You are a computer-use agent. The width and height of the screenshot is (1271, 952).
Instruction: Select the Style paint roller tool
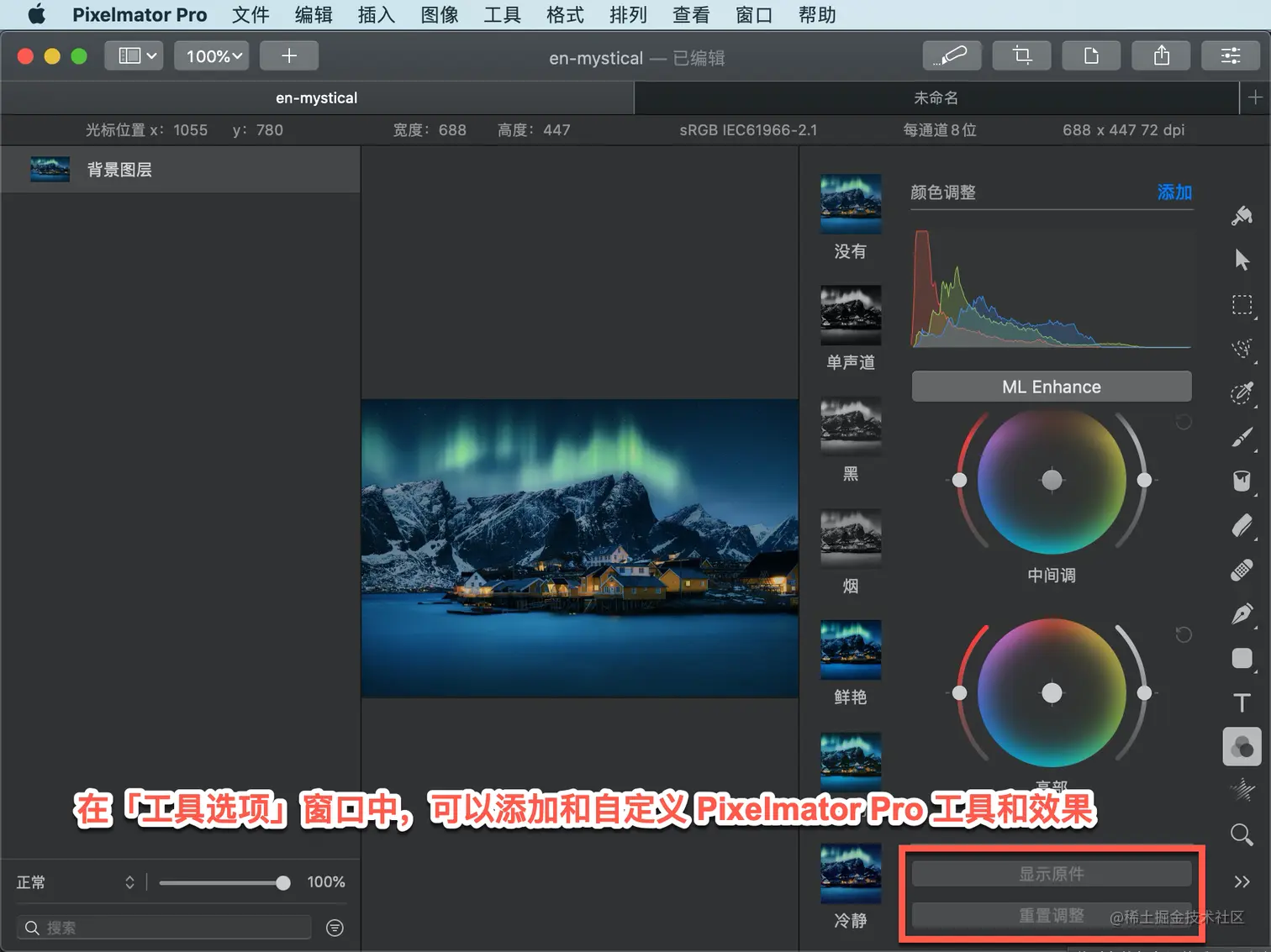tap(1242, 216)
